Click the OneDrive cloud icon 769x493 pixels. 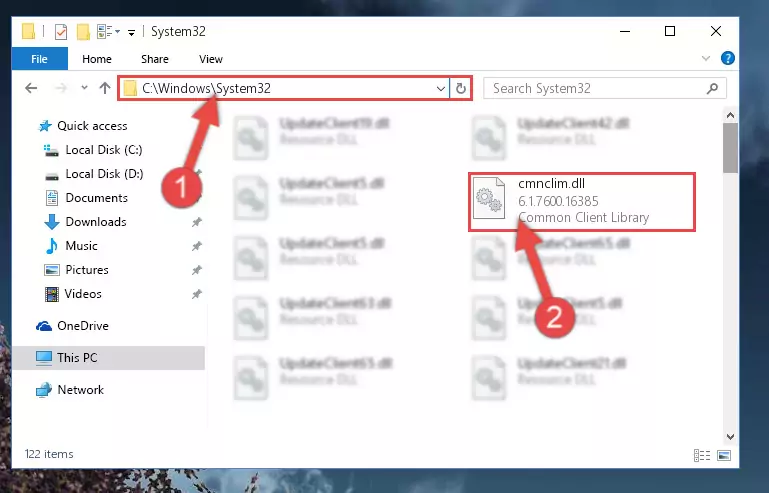(44, 326)
